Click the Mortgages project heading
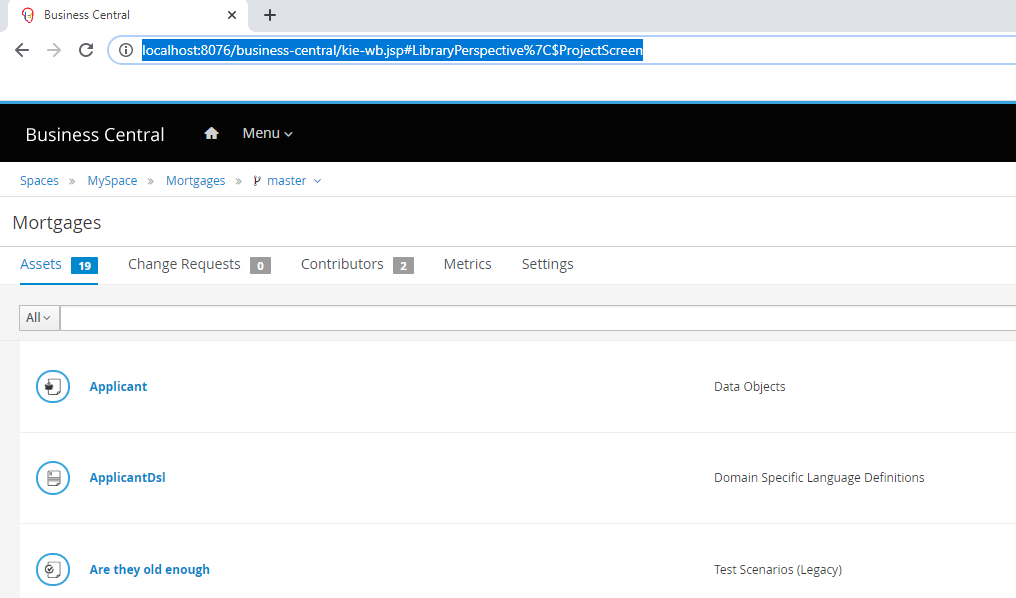The width and height of the screenshot is (1016, 598). (57, 223)
